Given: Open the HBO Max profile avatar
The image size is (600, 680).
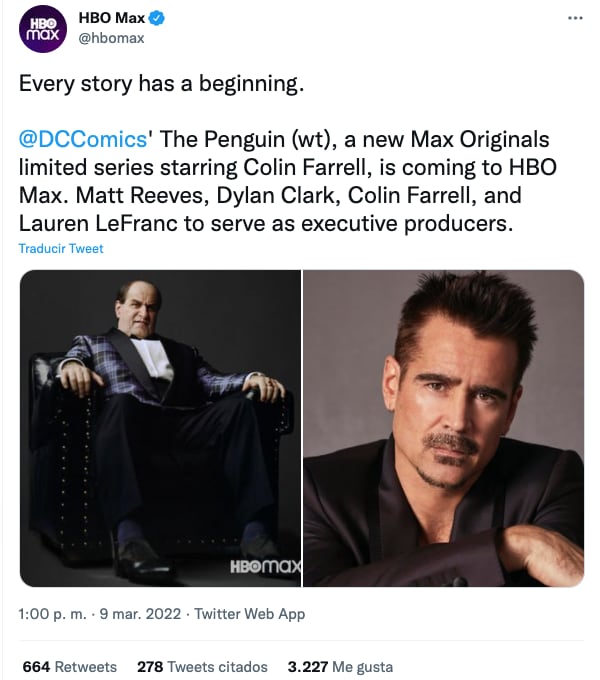Looking at the screenshot, I should 42,31.
